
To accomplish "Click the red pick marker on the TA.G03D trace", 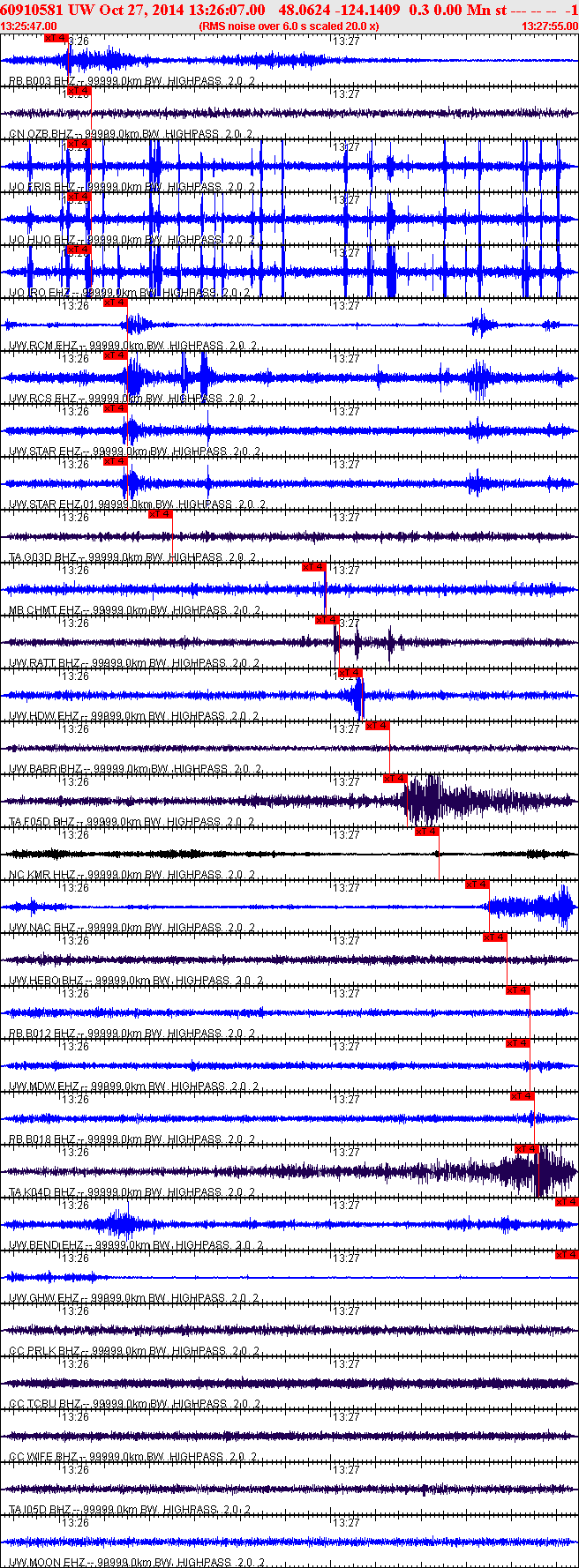I will click(160, 514).
